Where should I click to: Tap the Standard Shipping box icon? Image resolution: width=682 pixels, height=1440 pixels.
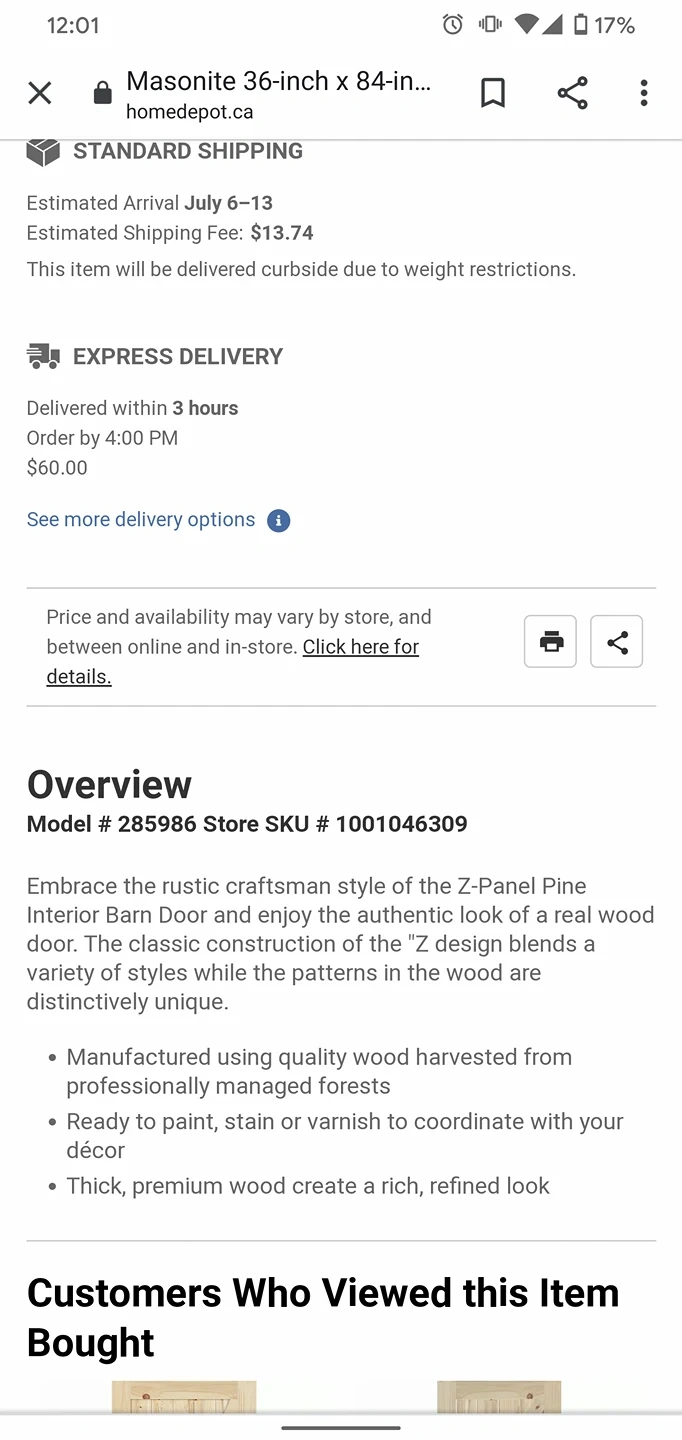click(43, 152)
